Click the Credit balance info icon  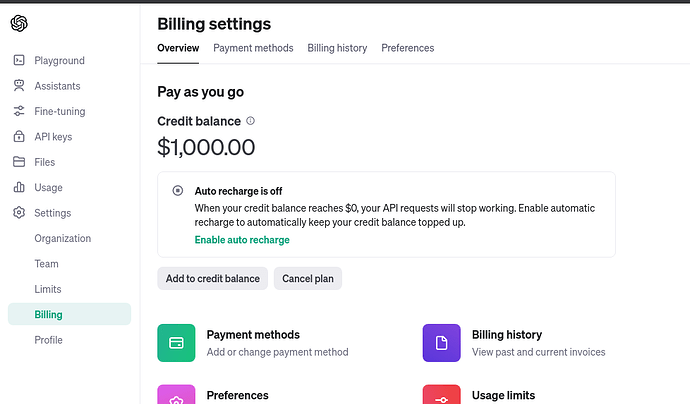tap(250, 121)
